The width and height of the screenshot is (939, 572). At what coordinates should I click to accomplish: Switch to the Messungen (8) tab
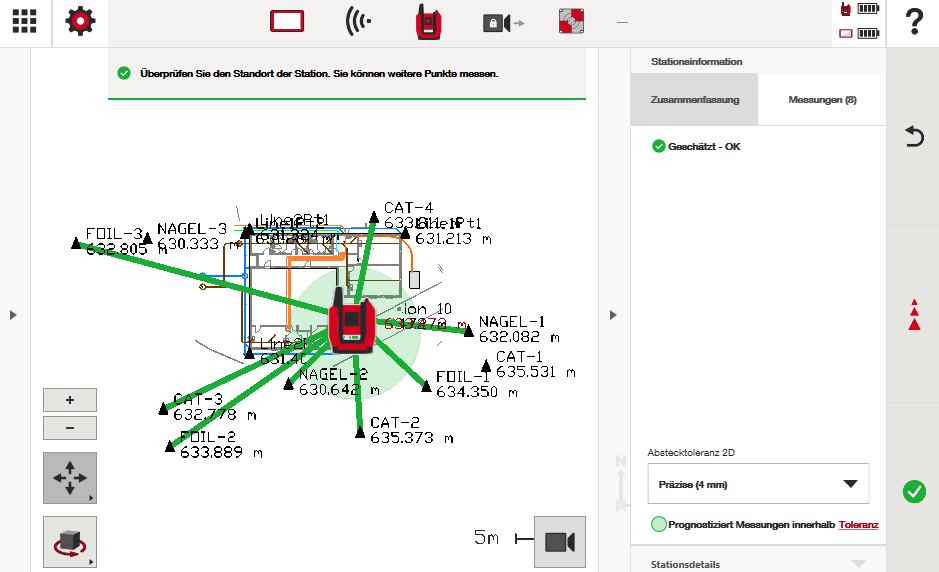pos(822,100)
